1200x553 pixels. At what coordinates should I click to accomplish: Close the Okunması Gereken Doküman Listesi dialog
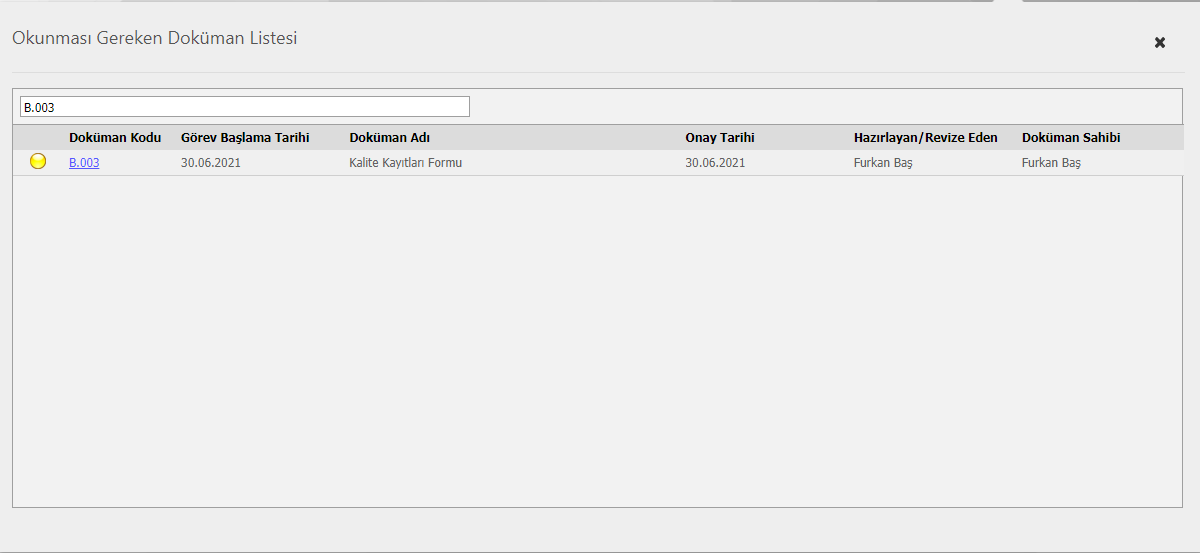[1160, 43]
